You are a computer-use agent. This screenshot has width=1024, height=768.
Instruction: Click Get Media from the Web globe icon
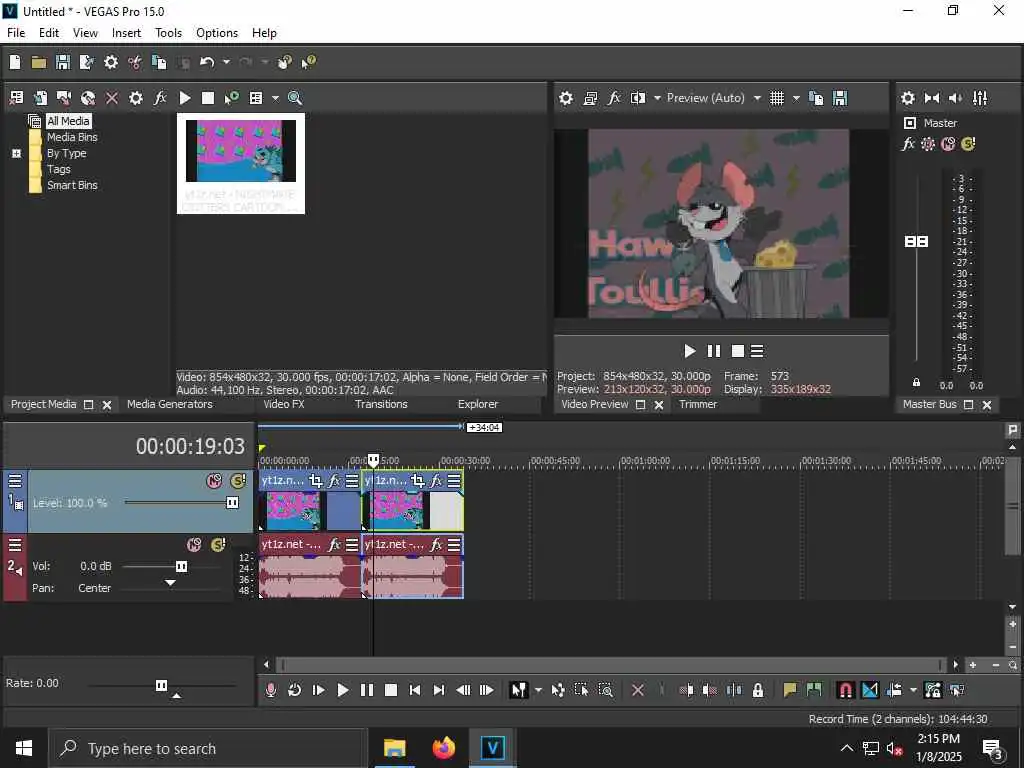pos(88,98)
